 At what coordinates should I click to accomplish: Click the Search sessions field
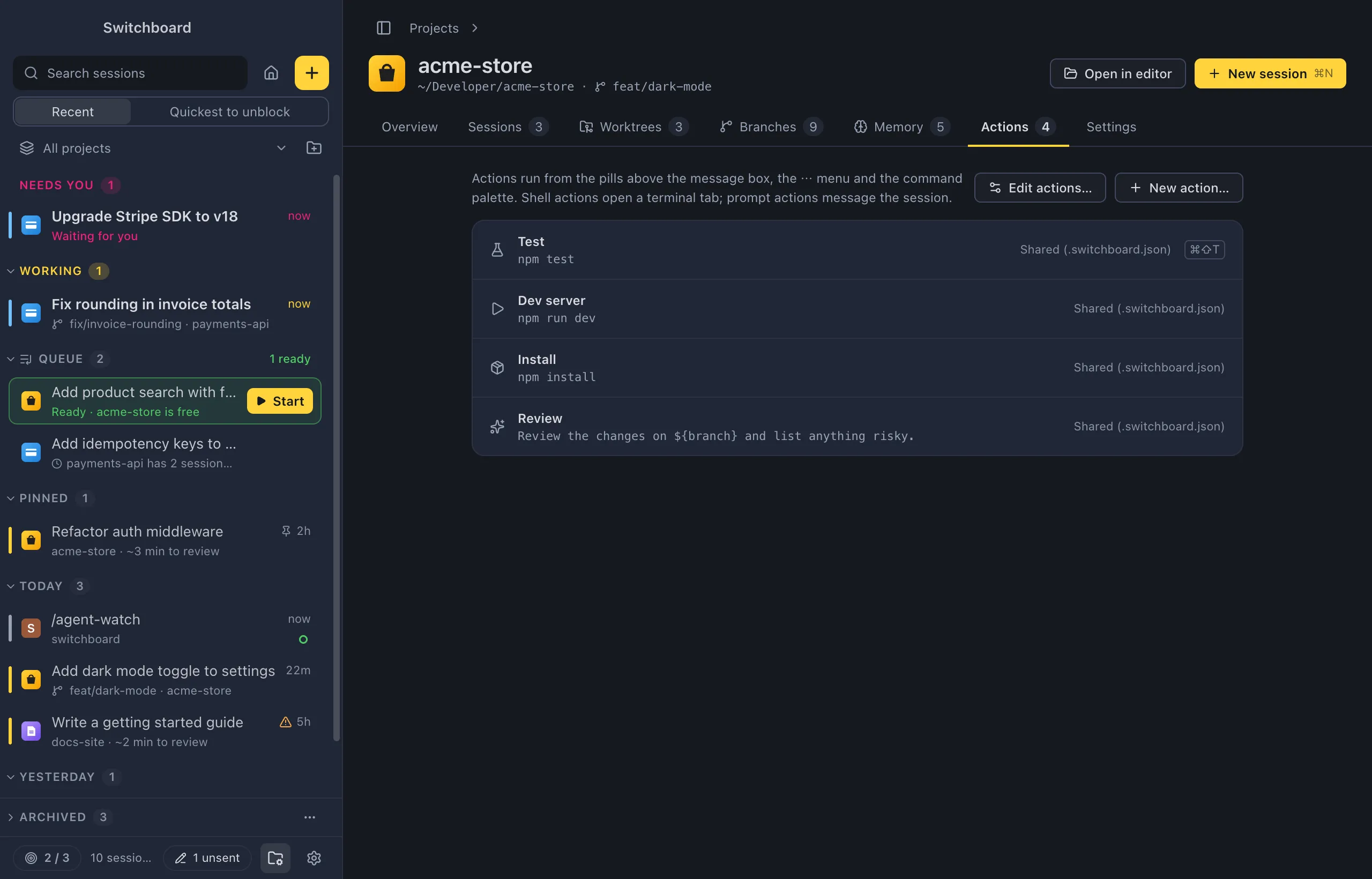pos(130,73)
